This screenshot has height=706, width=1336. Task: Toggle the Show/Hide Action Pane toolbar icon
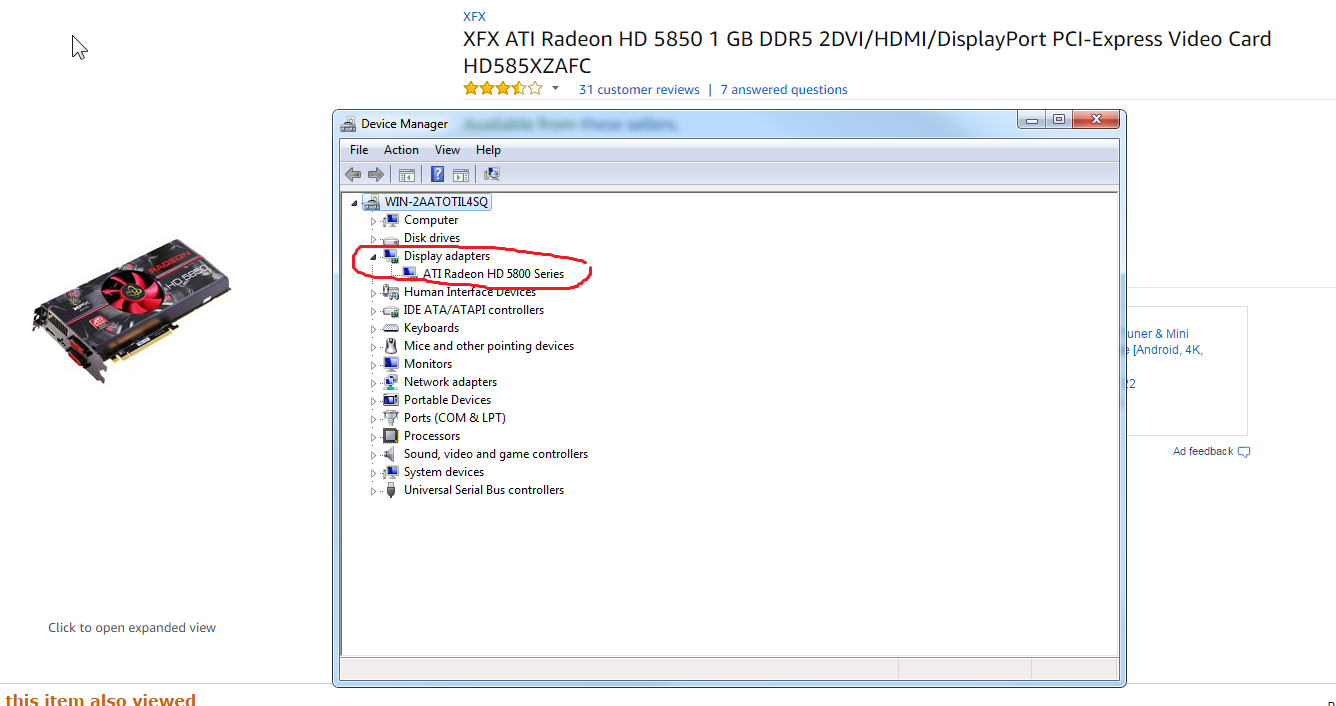pyautogui.click(x=460, y=174)
